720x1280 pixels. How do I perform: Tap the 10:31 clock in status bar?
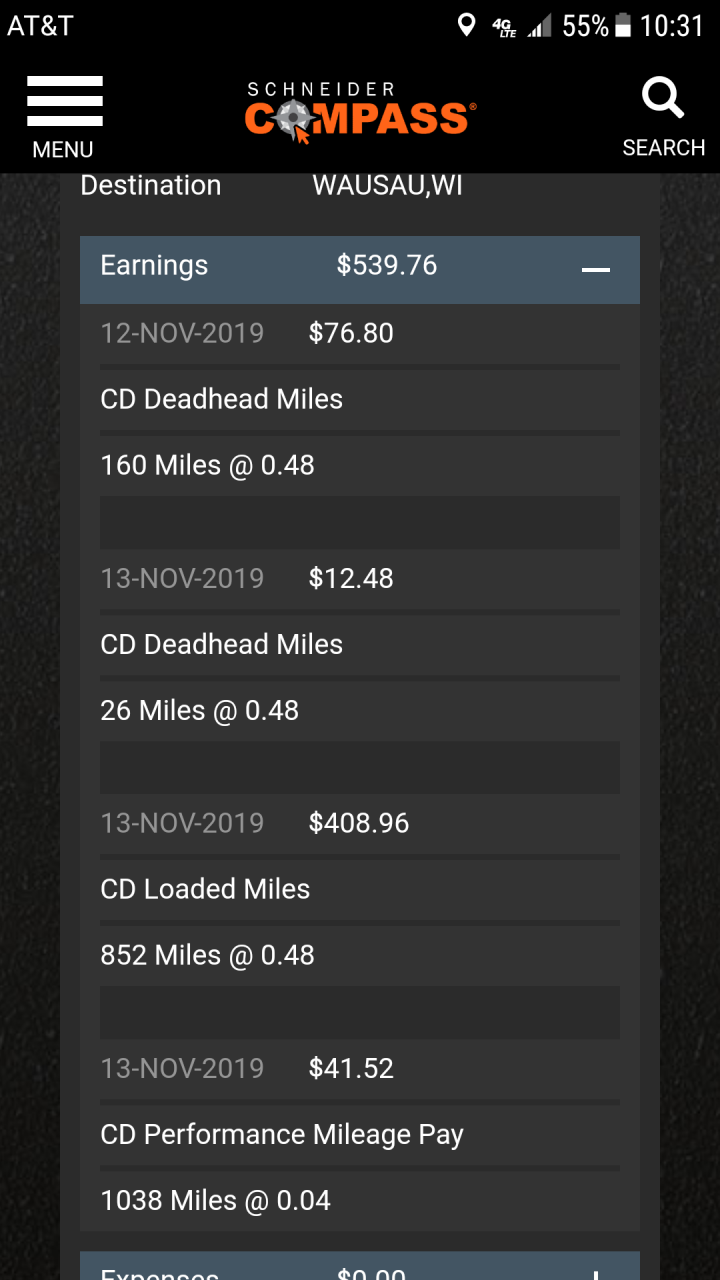(672, 26)
